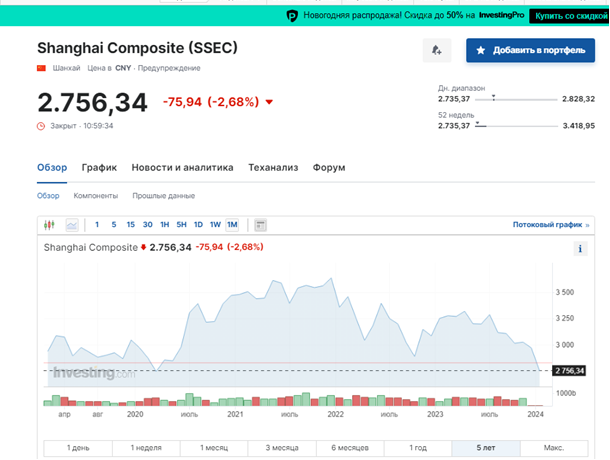The height and width of the screenshot is (460, 610).
Task: Click the day high value 2.828,32
Action: [578, 99]
